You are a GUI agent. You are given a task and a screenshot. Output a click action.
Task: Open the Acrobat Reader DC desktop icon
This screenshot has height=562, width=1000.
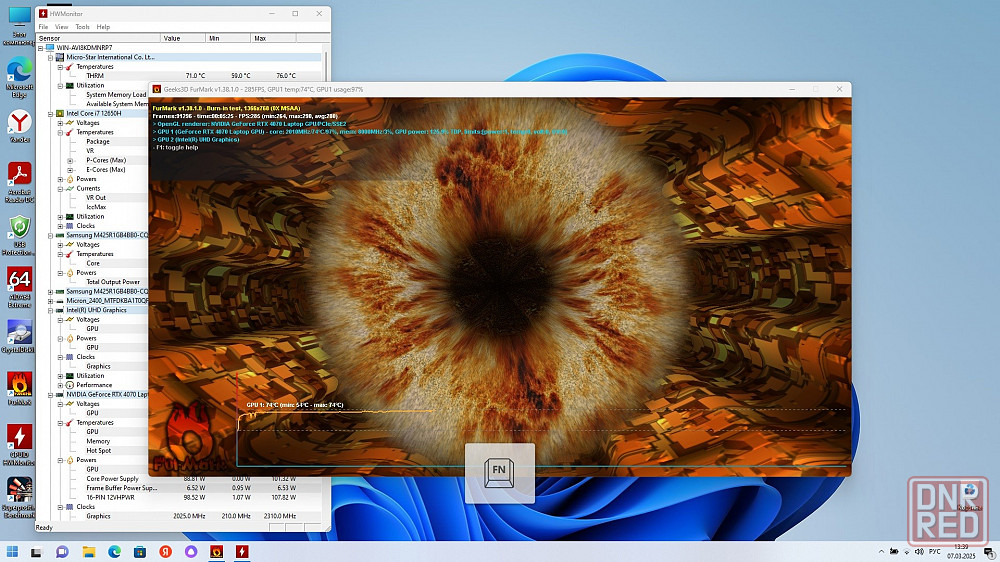click(19, 182)
